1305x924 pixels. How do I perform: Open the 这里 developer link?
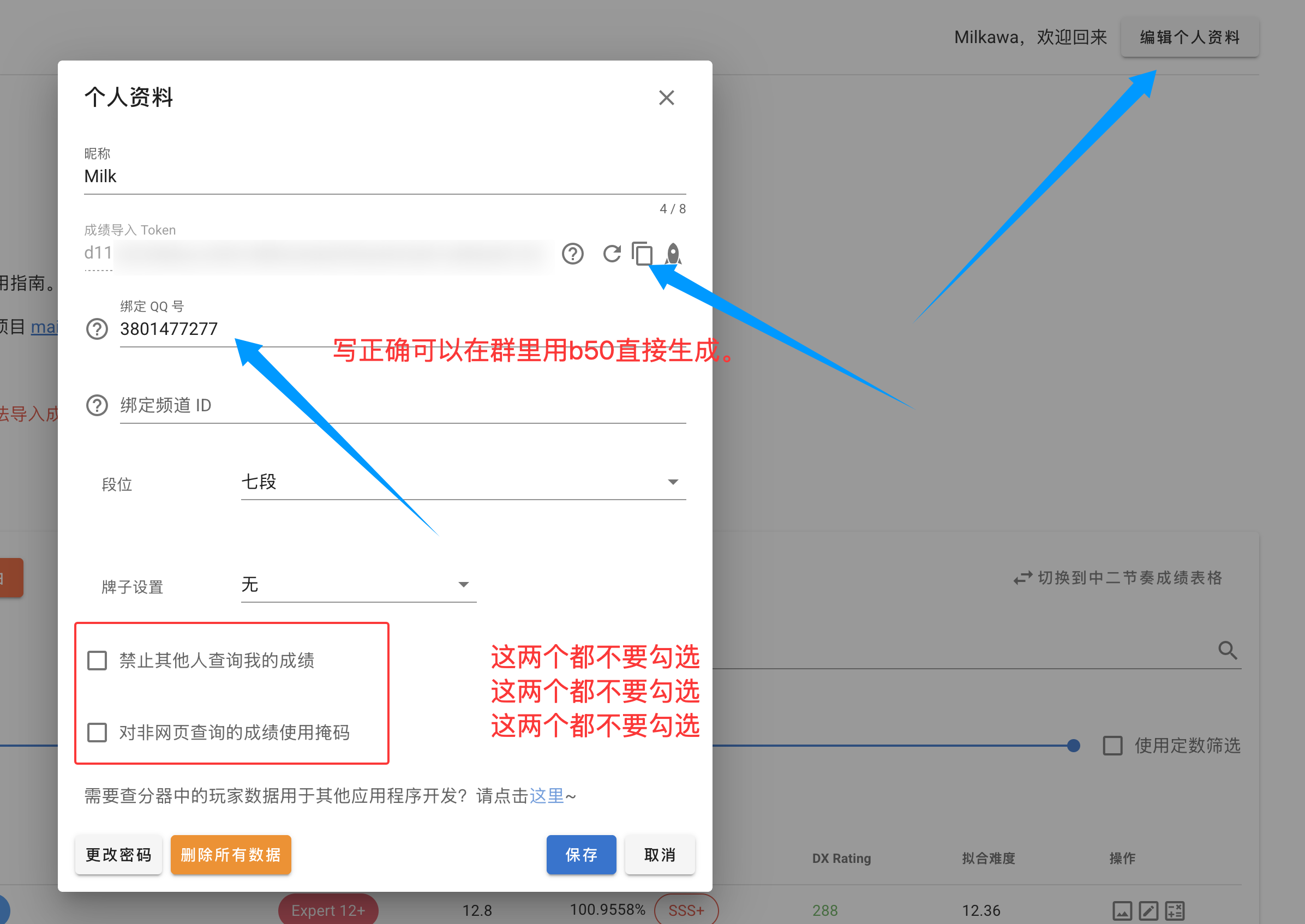tap(546, 795)
